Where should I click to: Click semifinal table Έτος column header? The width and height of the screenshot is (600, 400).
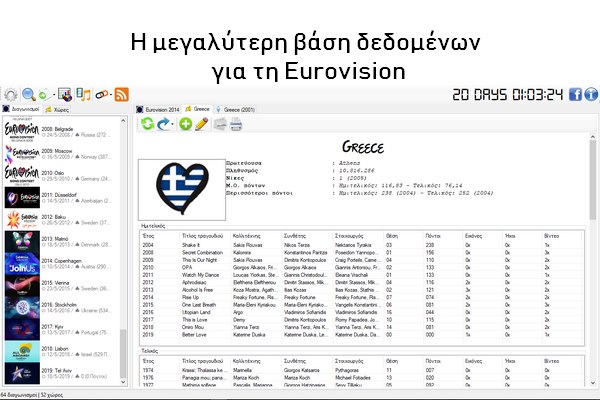pos(160,236)
